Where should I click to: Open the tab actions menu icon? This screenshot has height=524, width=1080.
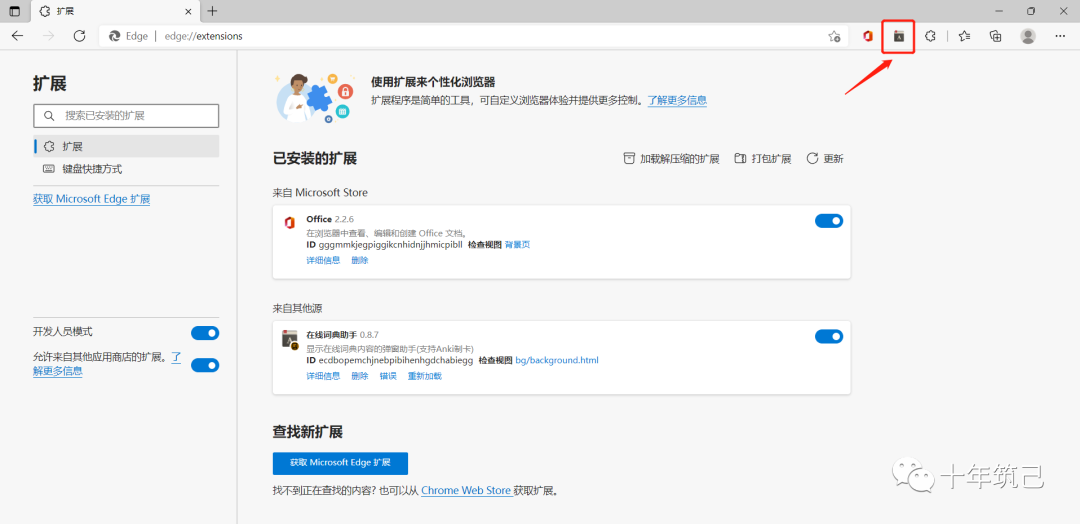tap(14, 11)
